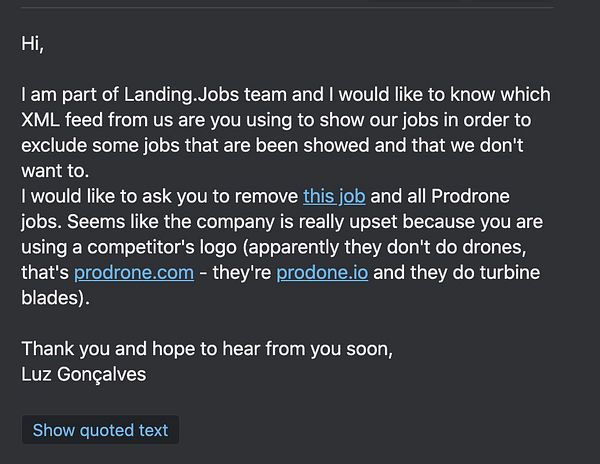Click the "Hi," greeting line
This screenshot has height=464, width=600.
point(33,44)
